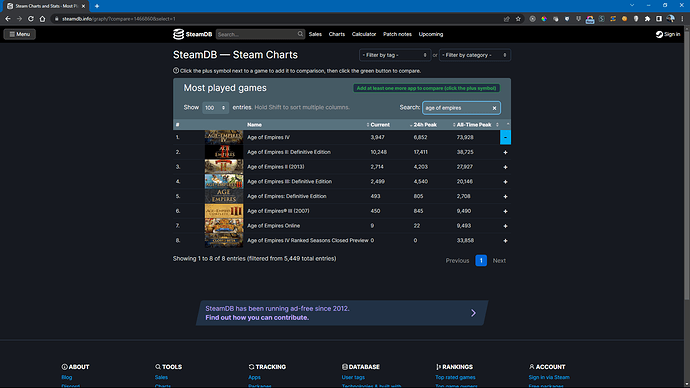Clear the age of empires search text
The width and height of the screenshot is (690, 388).
pos(494,108)
